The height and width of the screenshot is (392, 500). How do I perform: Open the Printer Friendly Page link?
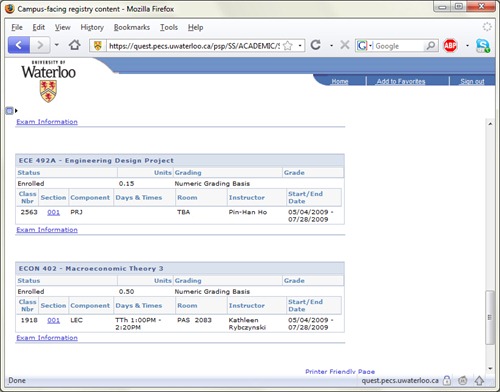340,371
